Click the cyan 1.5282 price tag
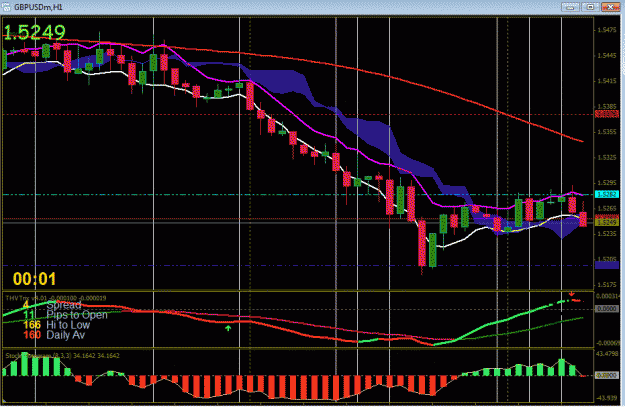The height and width of the screenshot is (407, 625). [606, 194]
